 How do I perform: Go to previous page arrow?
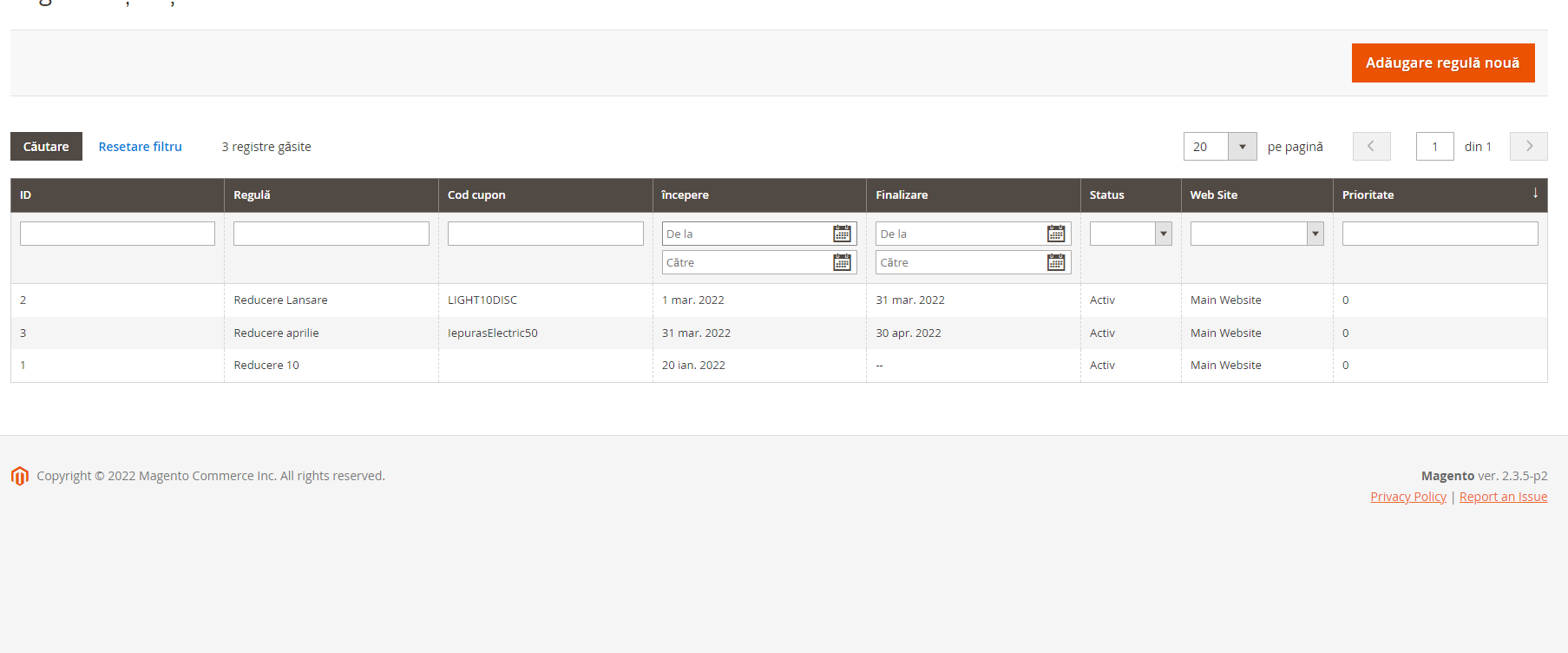pyautogui.click(x=1372, y=146)
